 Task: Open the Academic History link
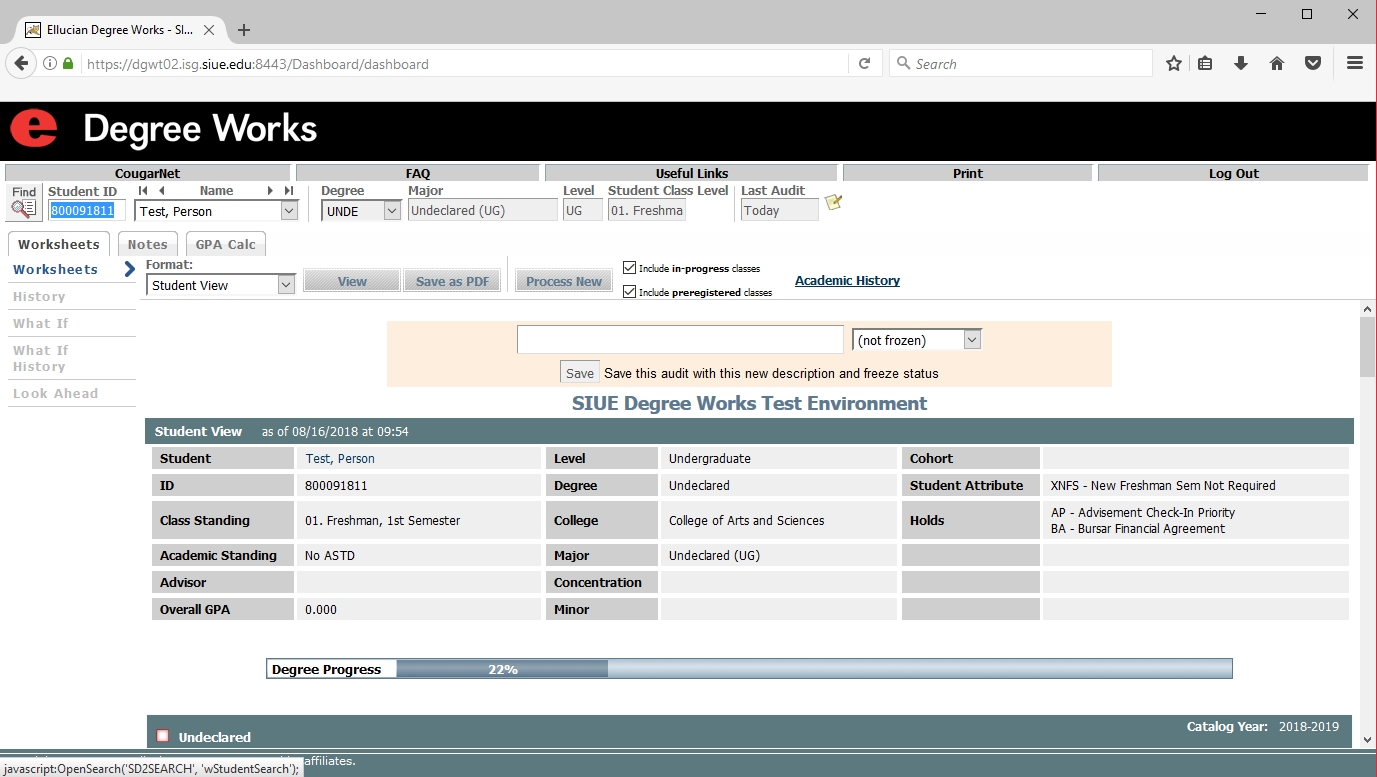point(847,281)
